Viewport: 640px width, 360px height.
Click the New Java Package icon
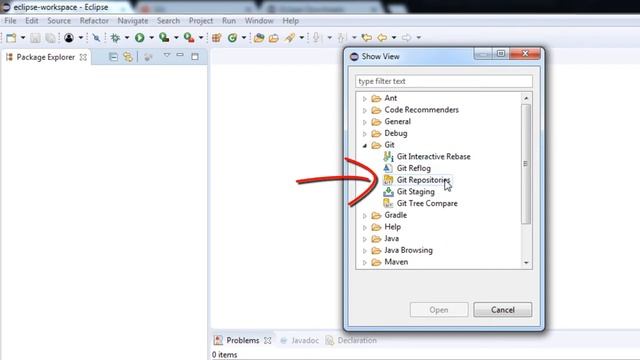tap(216, 38)
